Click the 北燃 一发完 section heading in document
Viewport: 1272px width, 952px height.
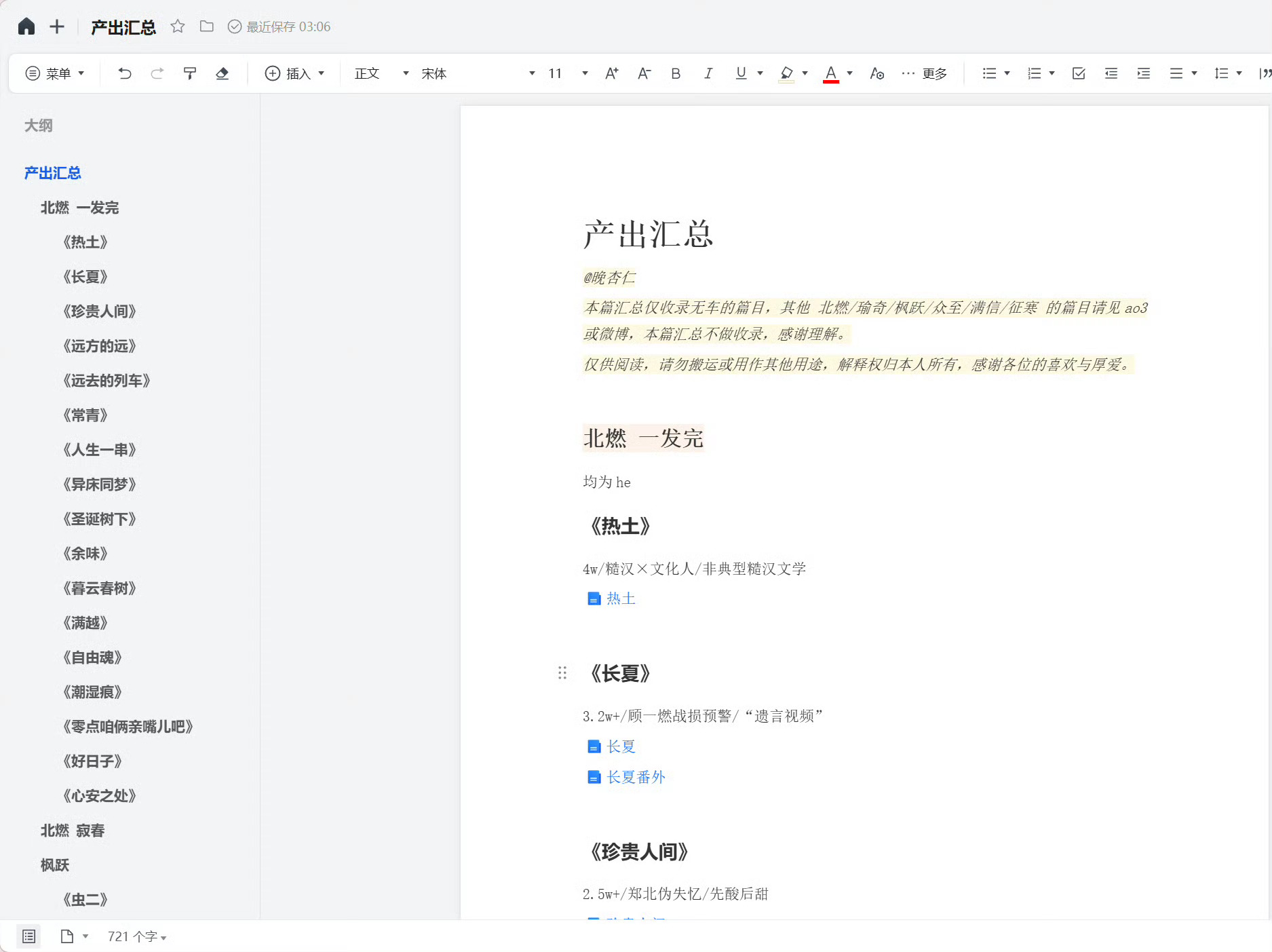[643, 438]
